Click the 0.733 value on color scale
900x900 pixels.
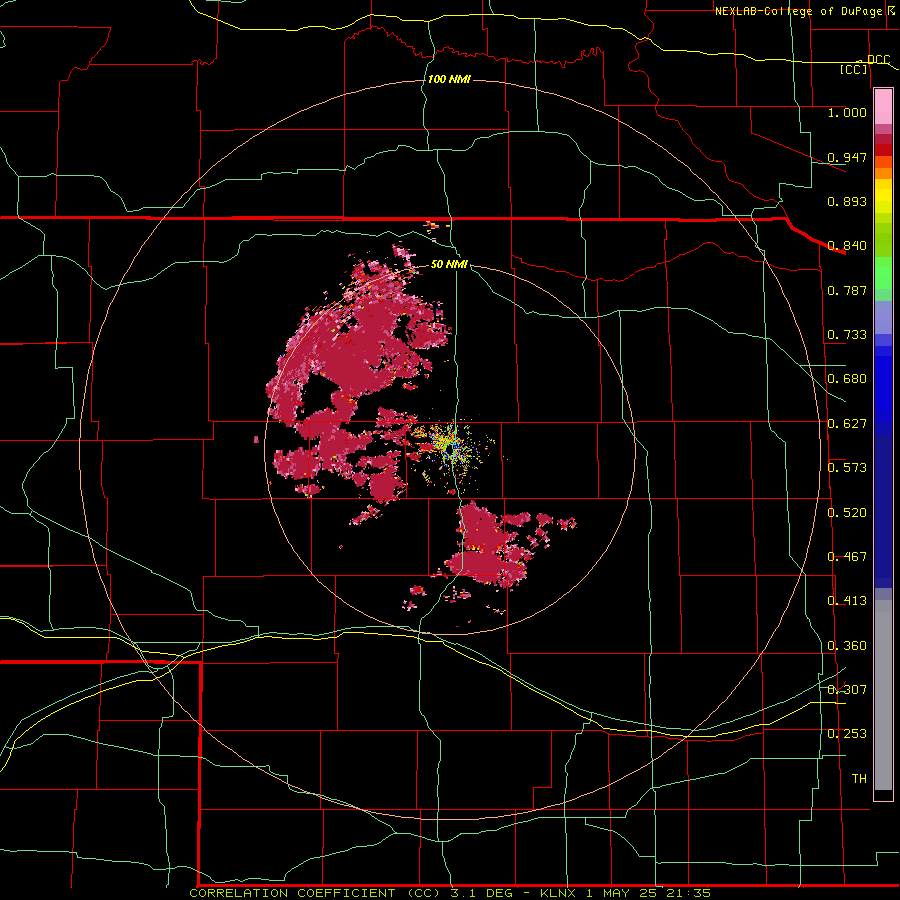click(847, 335)
